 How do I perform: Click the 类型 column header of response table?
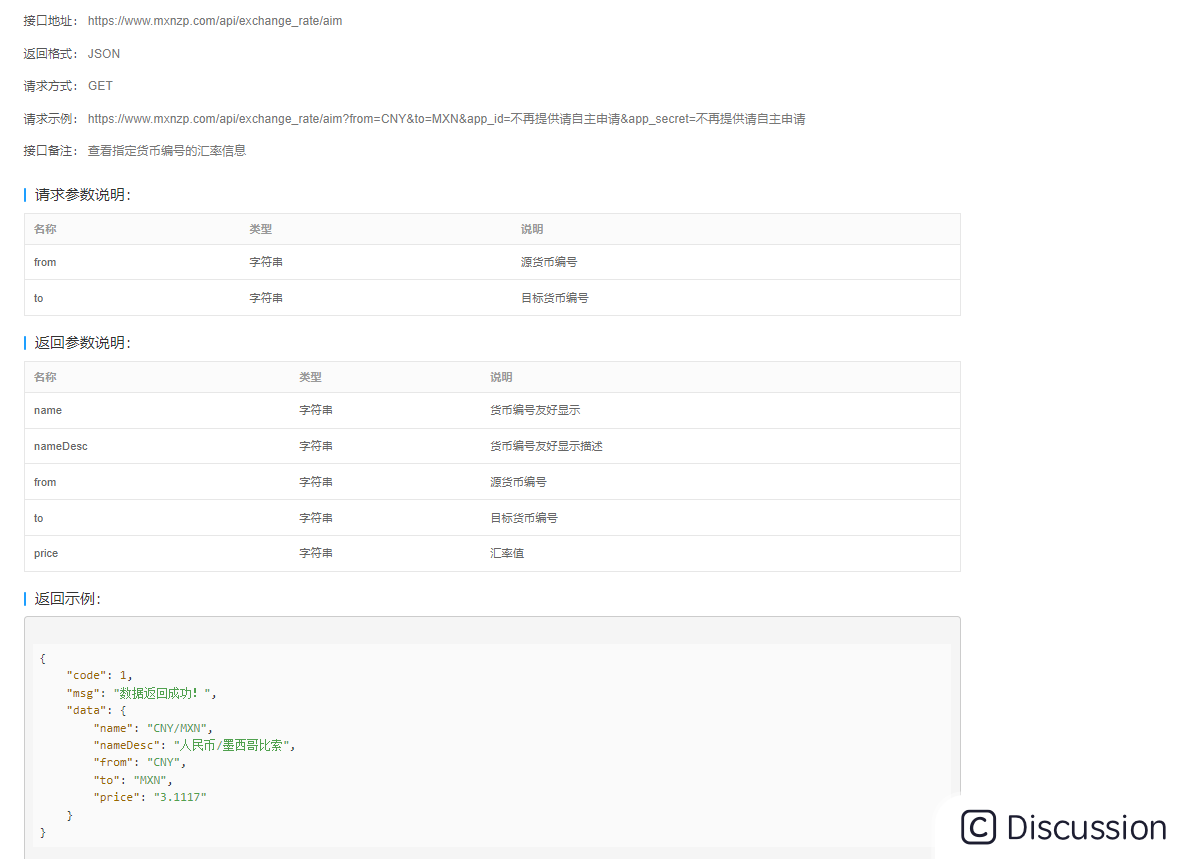pyautogui.click(x=311, y=377)
